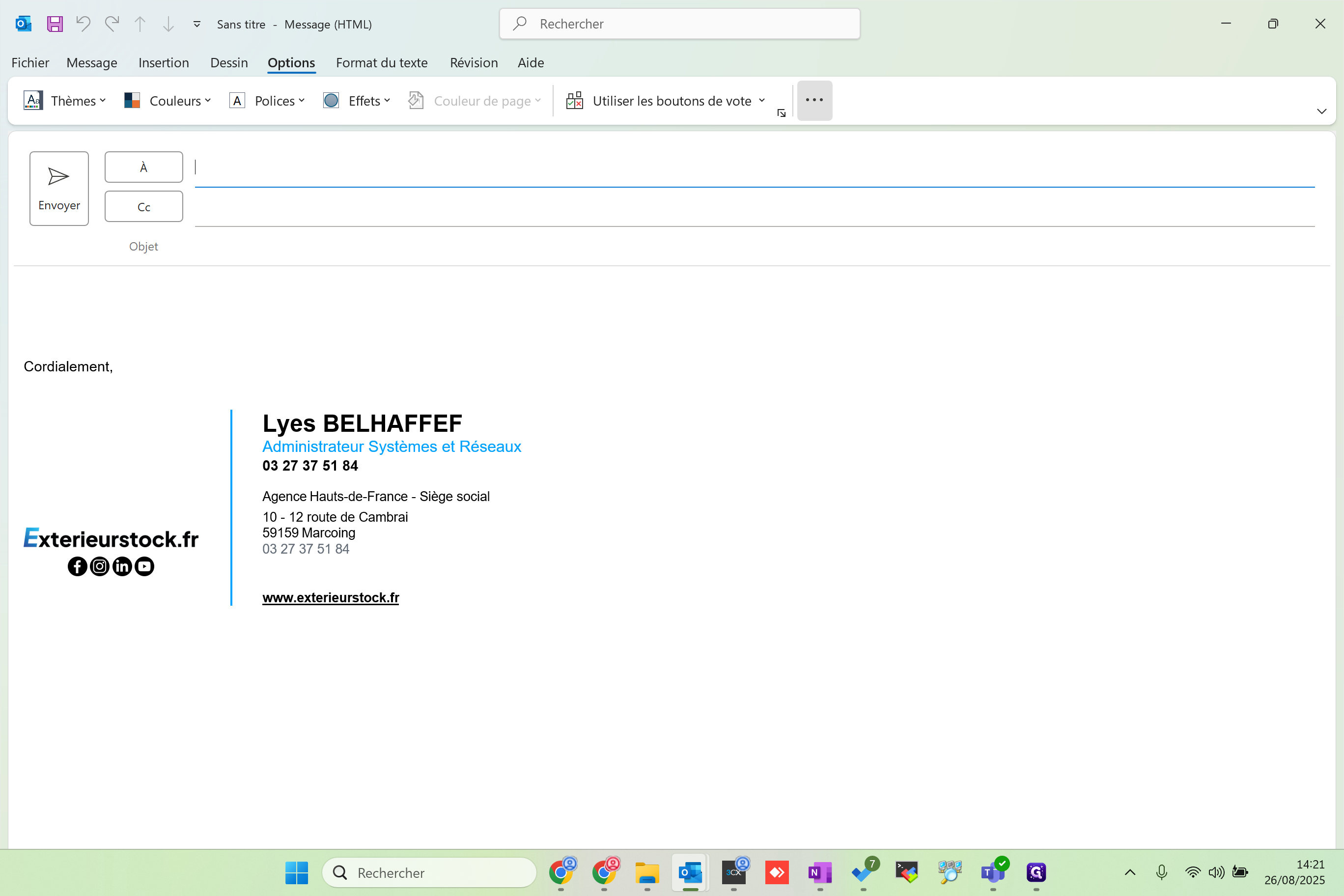Switch to the Insertion tab
1344x896 pixels.
(164, 62)
